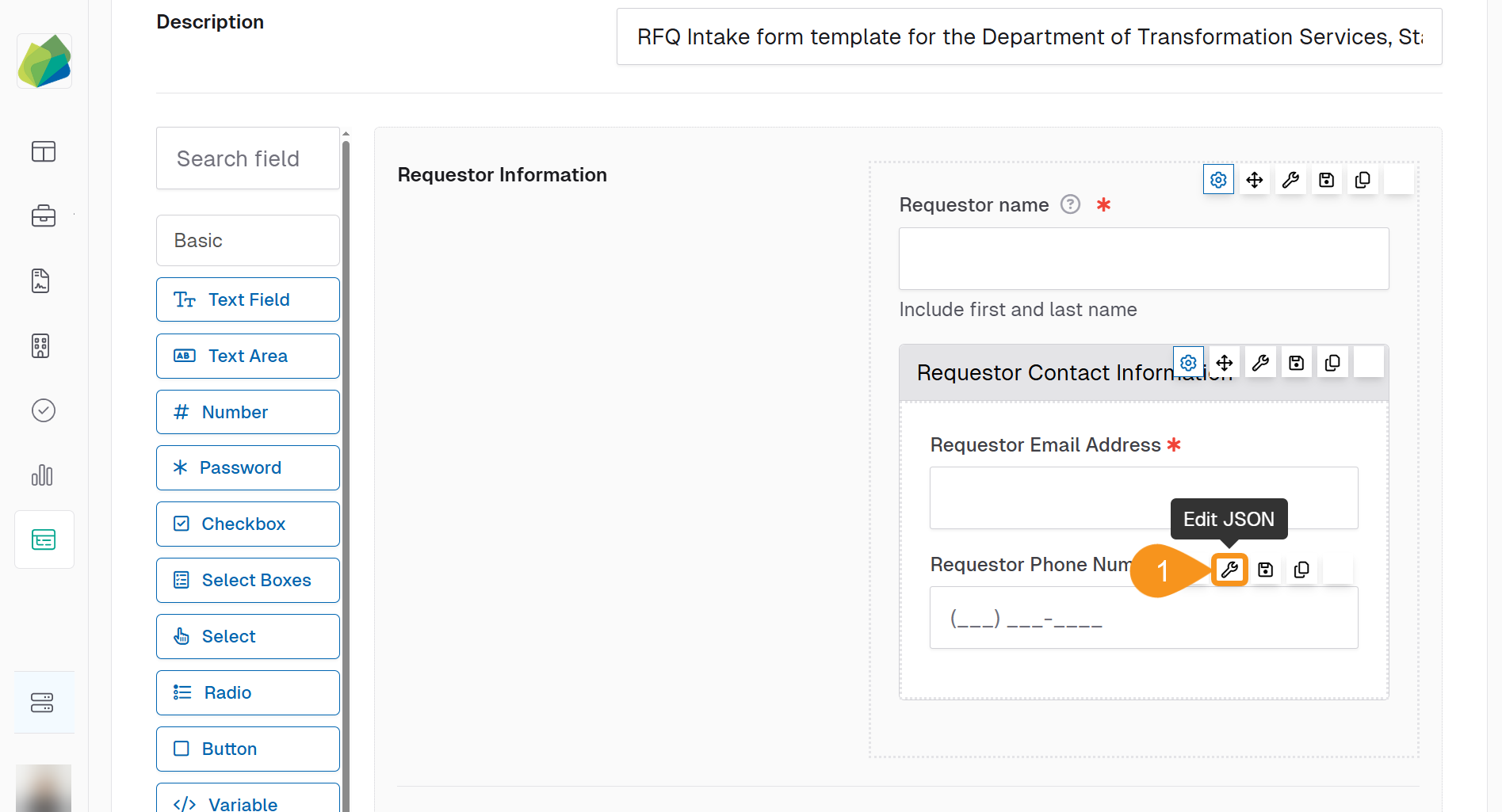Open the server icon in sidebar

[x=43, y=703]
